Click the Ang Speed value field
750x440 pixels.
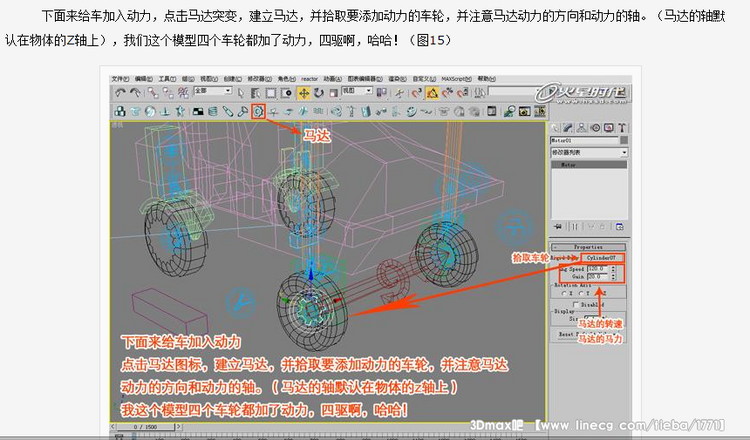(596, 268)
